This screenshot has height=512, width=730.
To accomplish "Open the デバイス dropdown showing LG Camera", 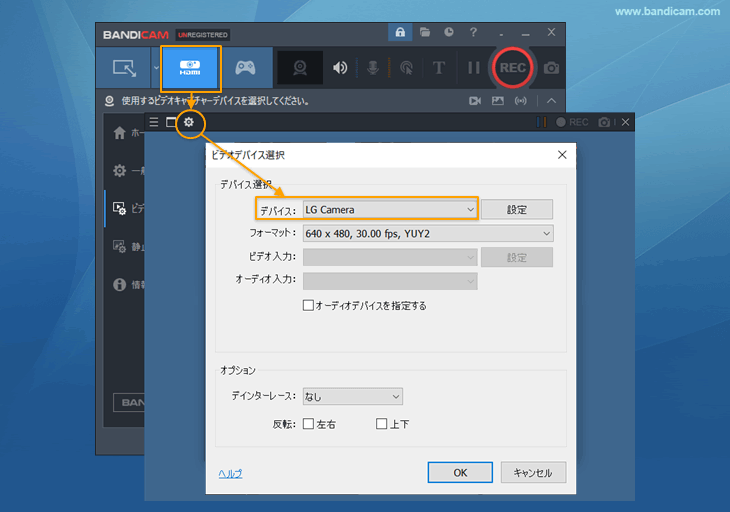I will coord(389,210).
